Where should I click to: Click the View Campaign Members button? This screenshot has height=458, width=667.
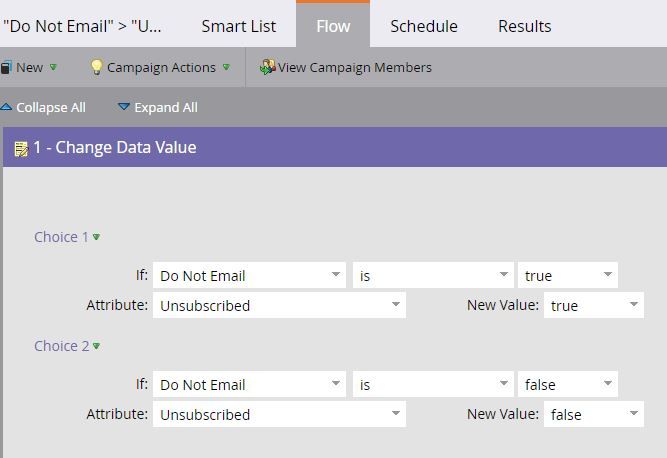tap(354, 68)
